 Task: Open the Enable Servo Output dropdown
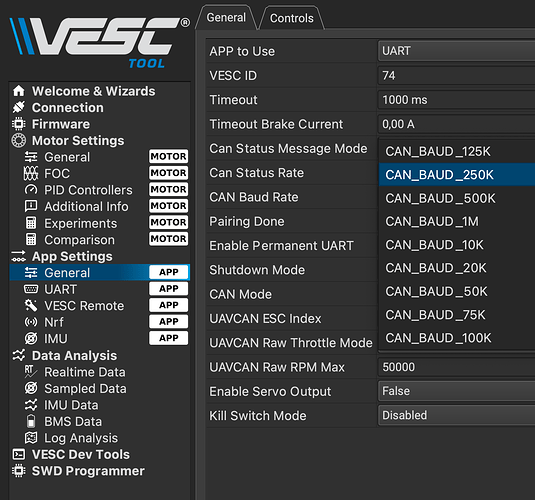[457, 391]
